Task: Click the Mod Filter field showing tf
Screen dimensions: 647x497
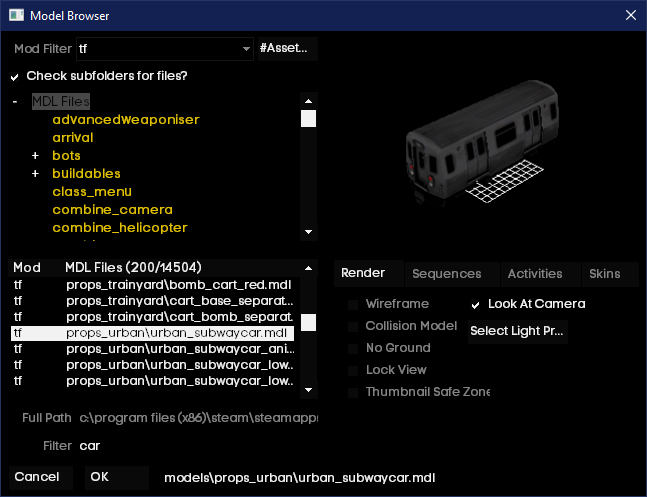Action: [x=165, y=49]
